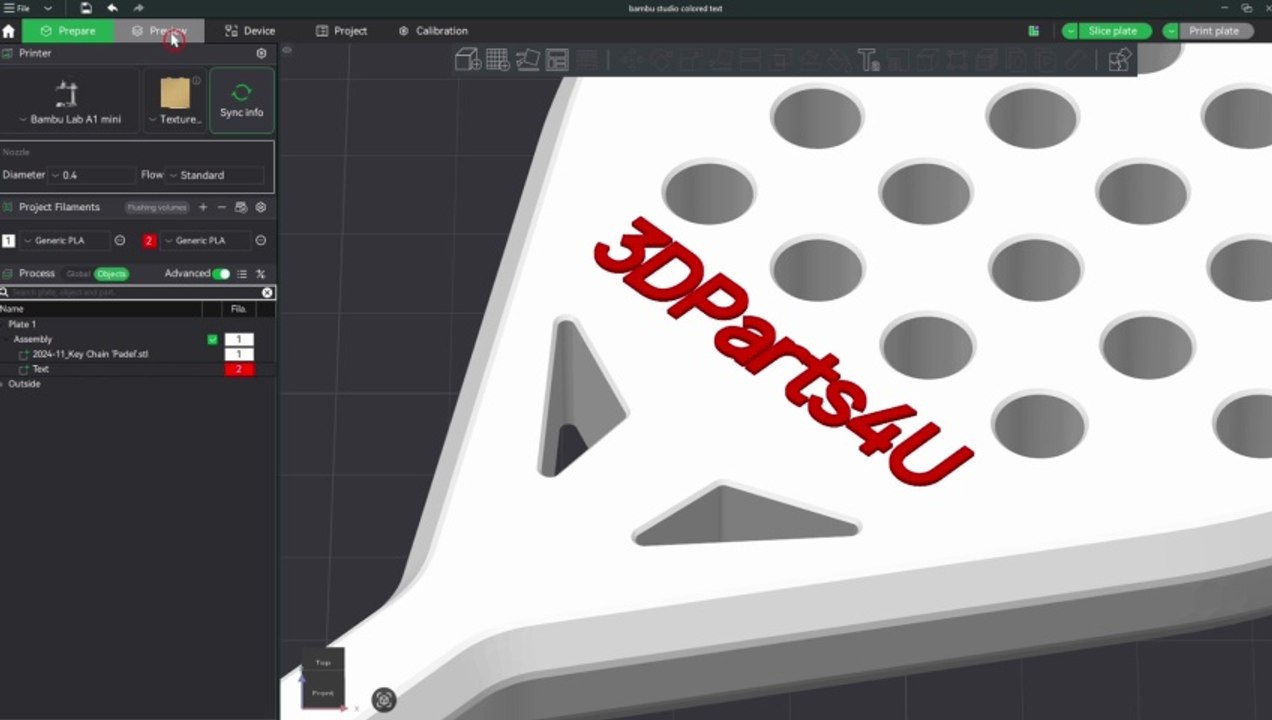
Task: Click the process list view icon
Action: [x=242, y=274]
